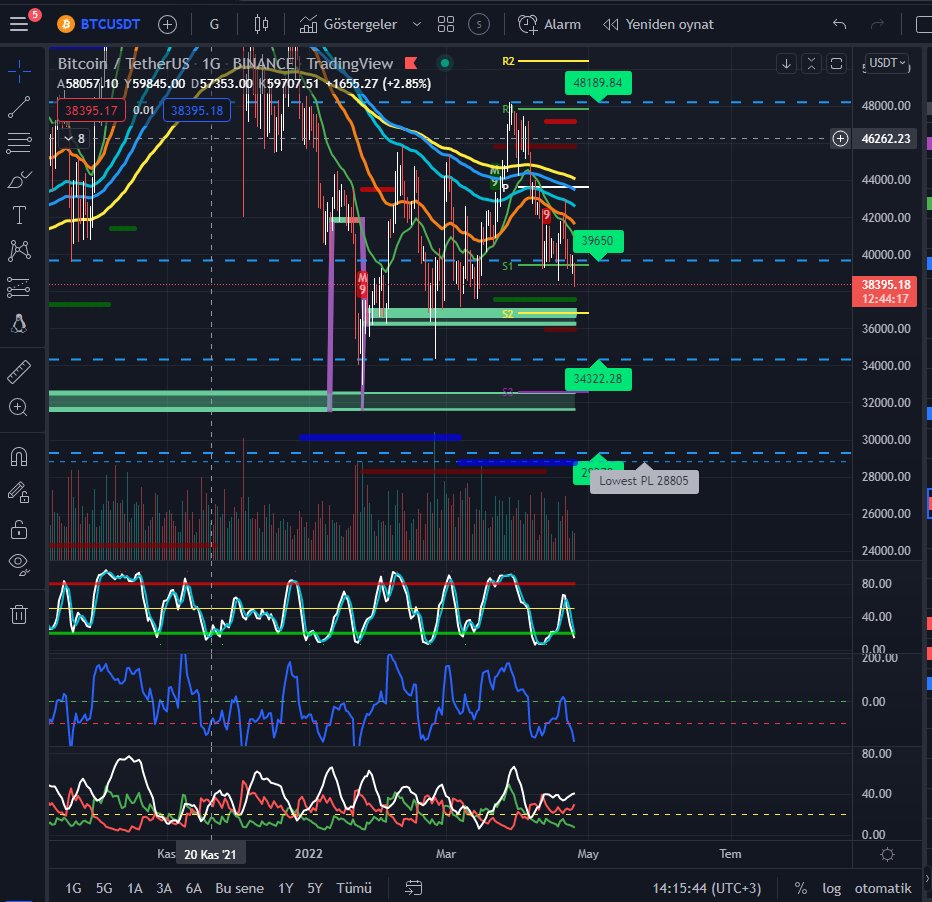932x902 pixels.
Task: Click the 48189.84 green price label
Action: pos(598,83)
